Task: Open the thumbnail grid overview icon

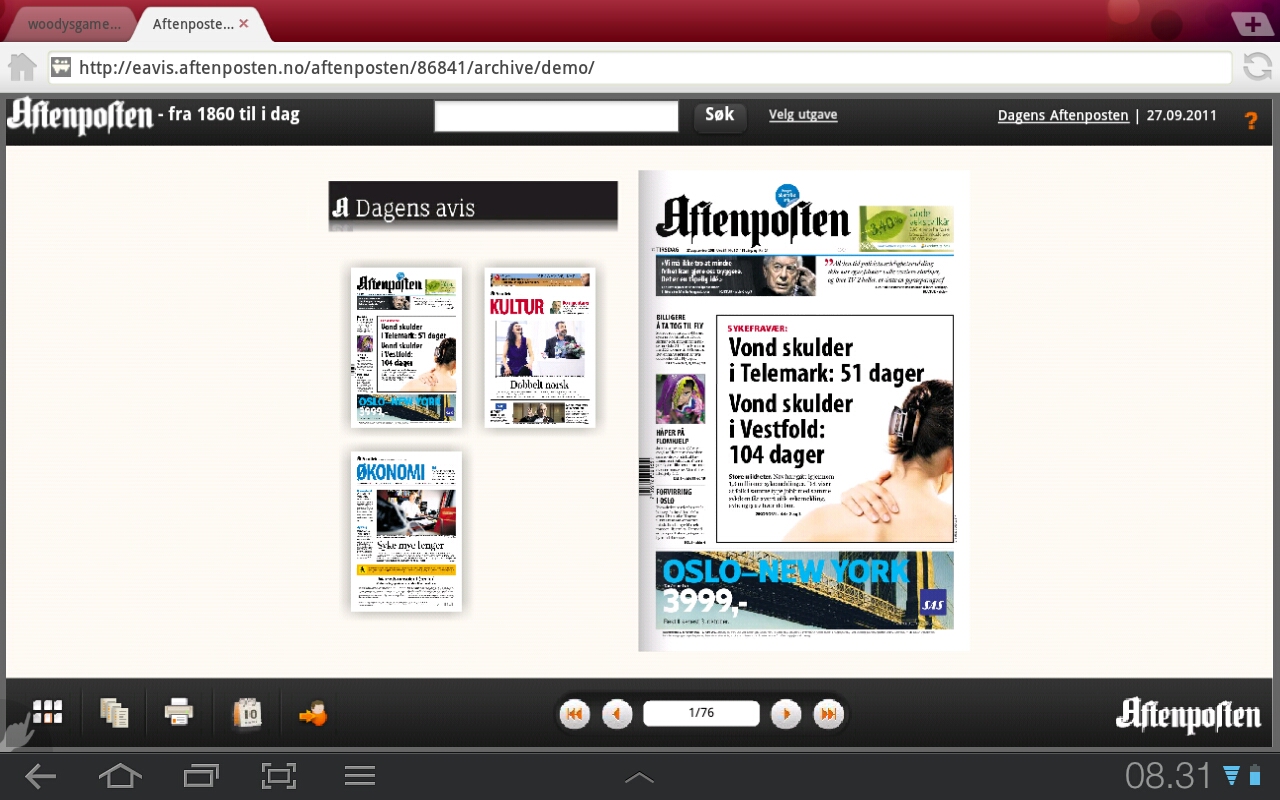Action: click(x=47, y=712)
